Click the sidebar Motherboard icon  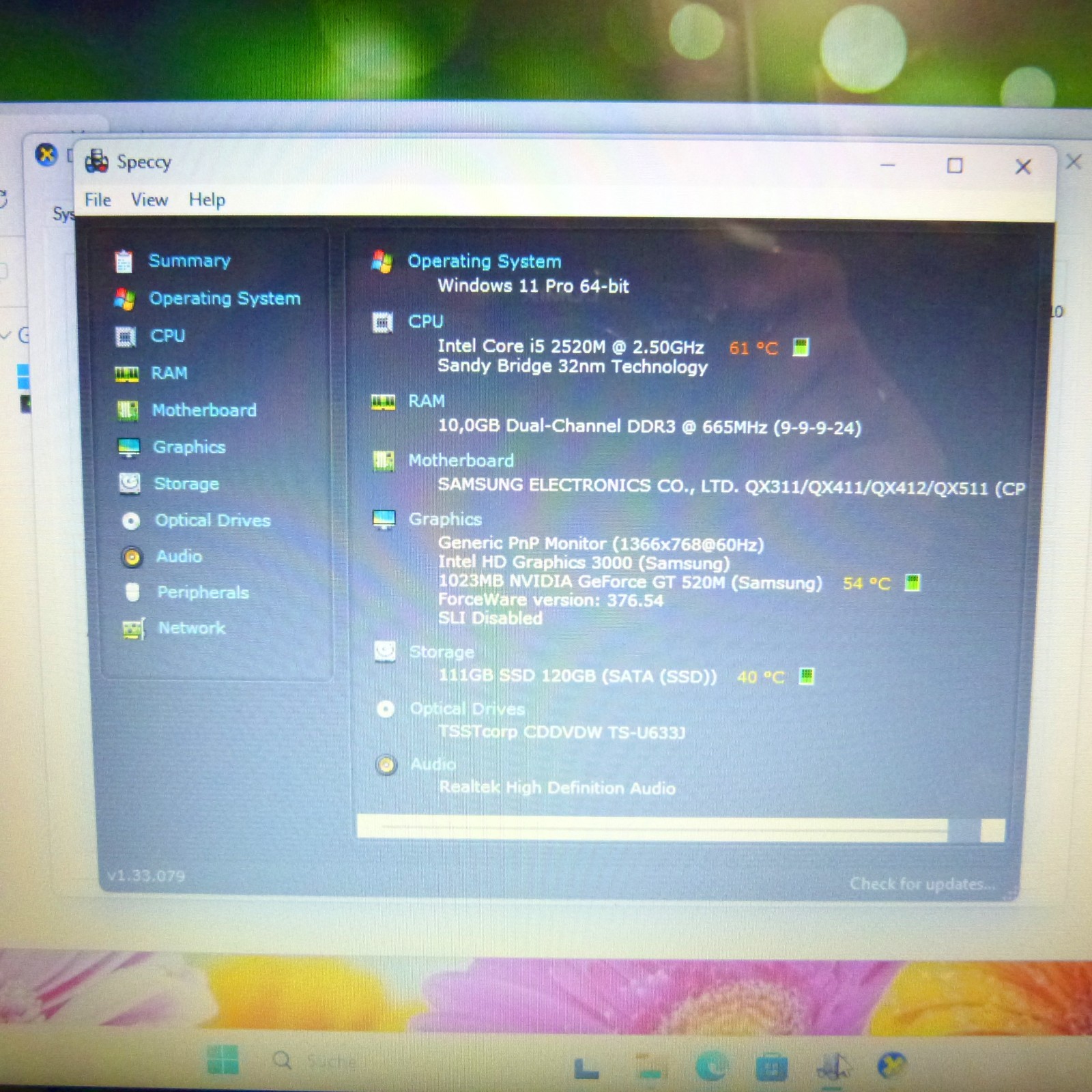click(x=128, y=410)
